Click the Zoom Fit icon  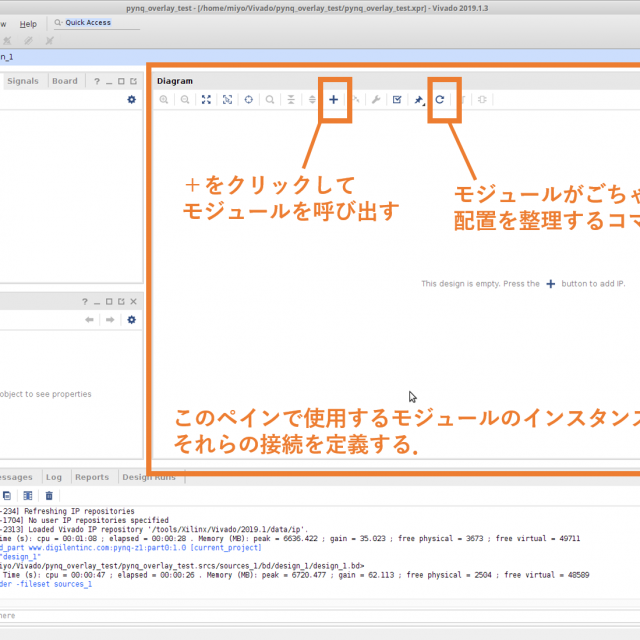pyautogui.click(x=206, y=100)
